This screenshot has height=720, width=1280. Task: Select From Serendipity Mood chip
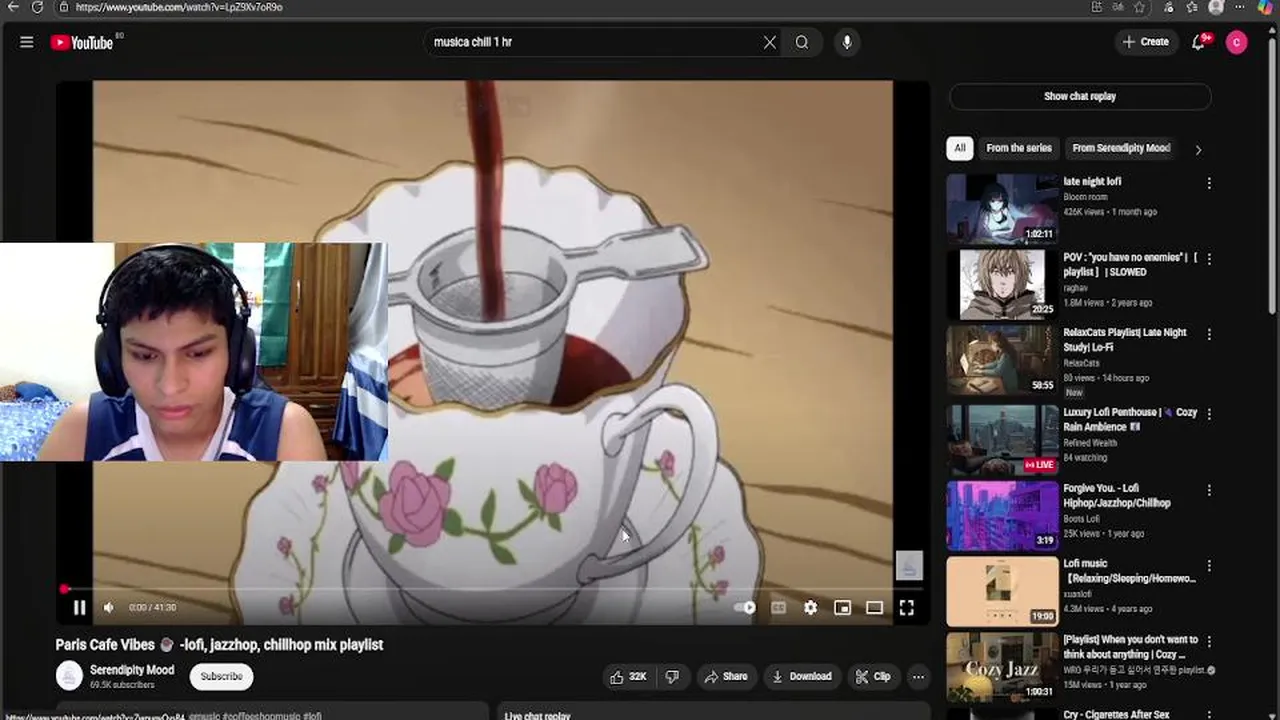tap(1121, 148)
